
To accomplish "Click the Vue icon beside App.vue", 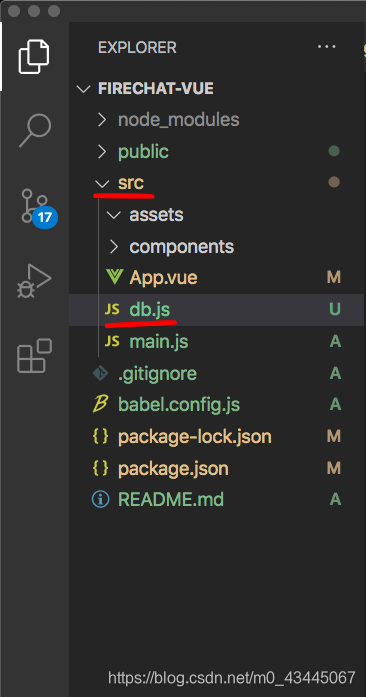I will [114, 277].
